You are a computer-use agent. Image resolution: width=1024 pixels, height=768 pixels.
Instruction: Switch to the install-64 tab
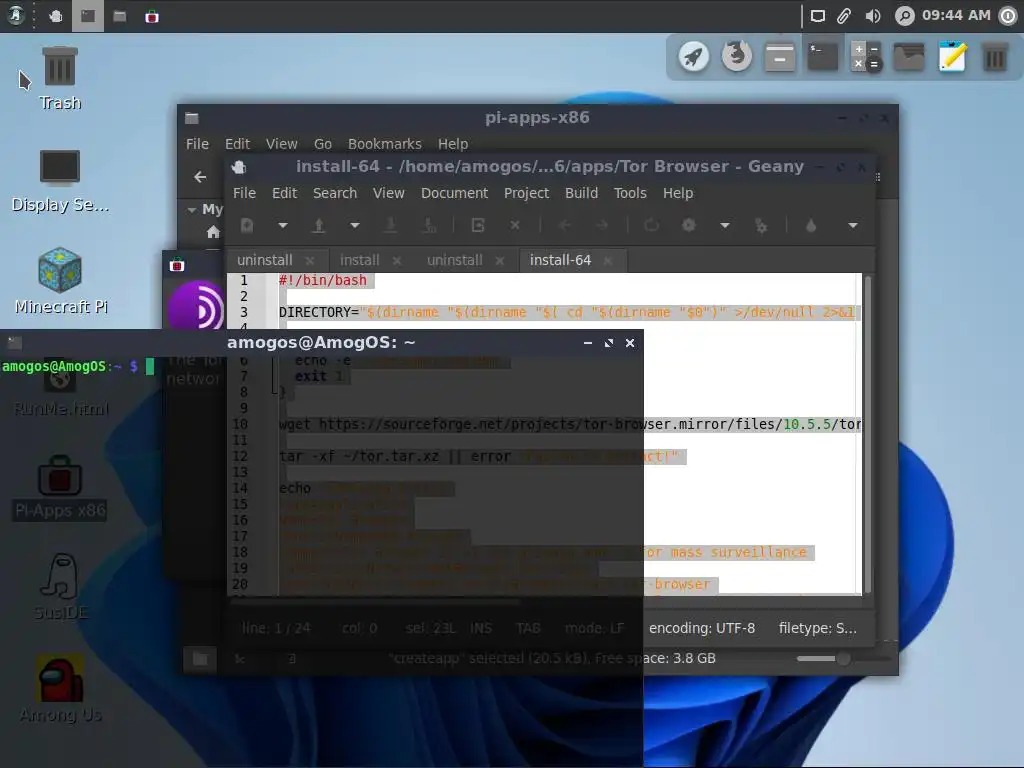pos(560,260)
